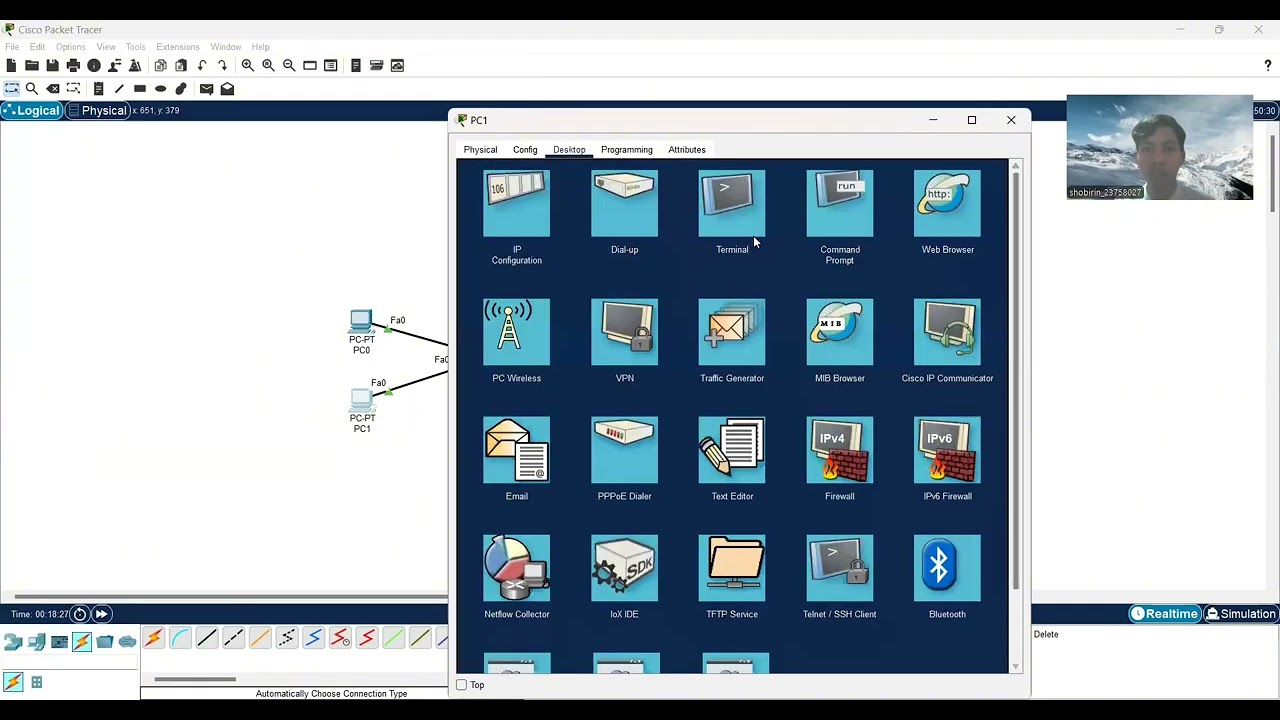Screen dimensions: 1280x720
Task: Switch to Realtime mode
Action: tap(1164, 614)
